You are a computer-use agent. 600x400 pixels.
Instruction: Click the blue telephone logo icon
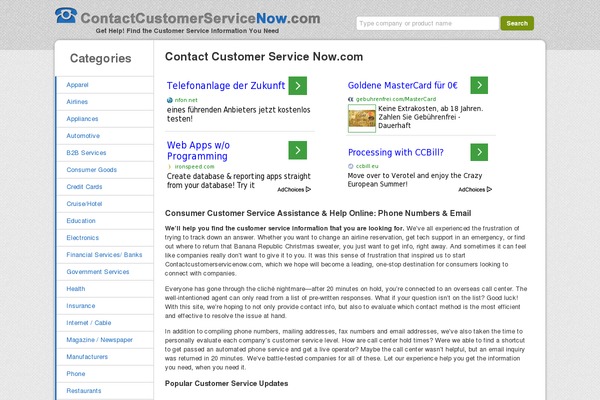tap(66, 15)
